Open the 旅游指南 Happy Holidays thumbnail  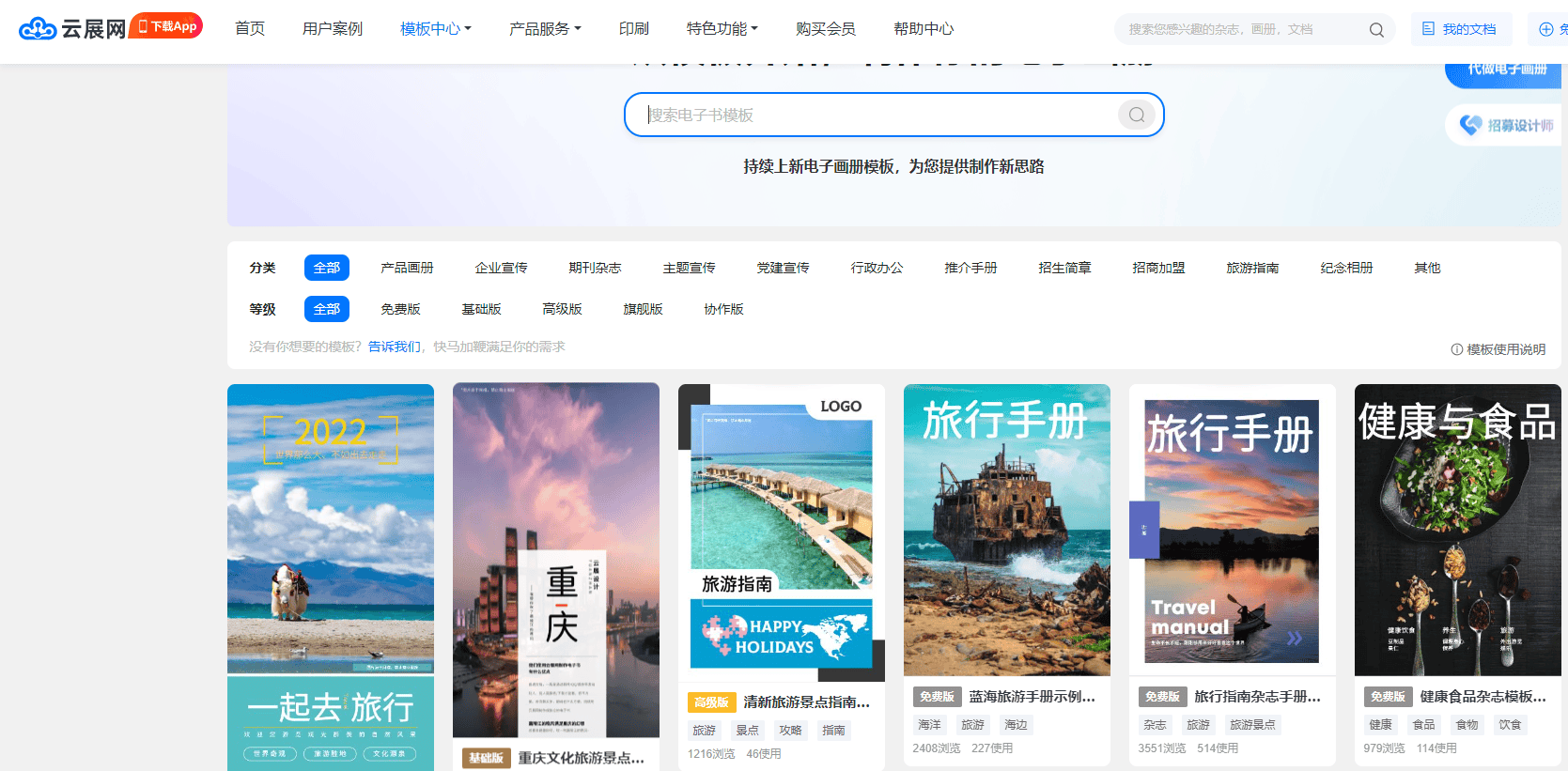coord(782,532)
